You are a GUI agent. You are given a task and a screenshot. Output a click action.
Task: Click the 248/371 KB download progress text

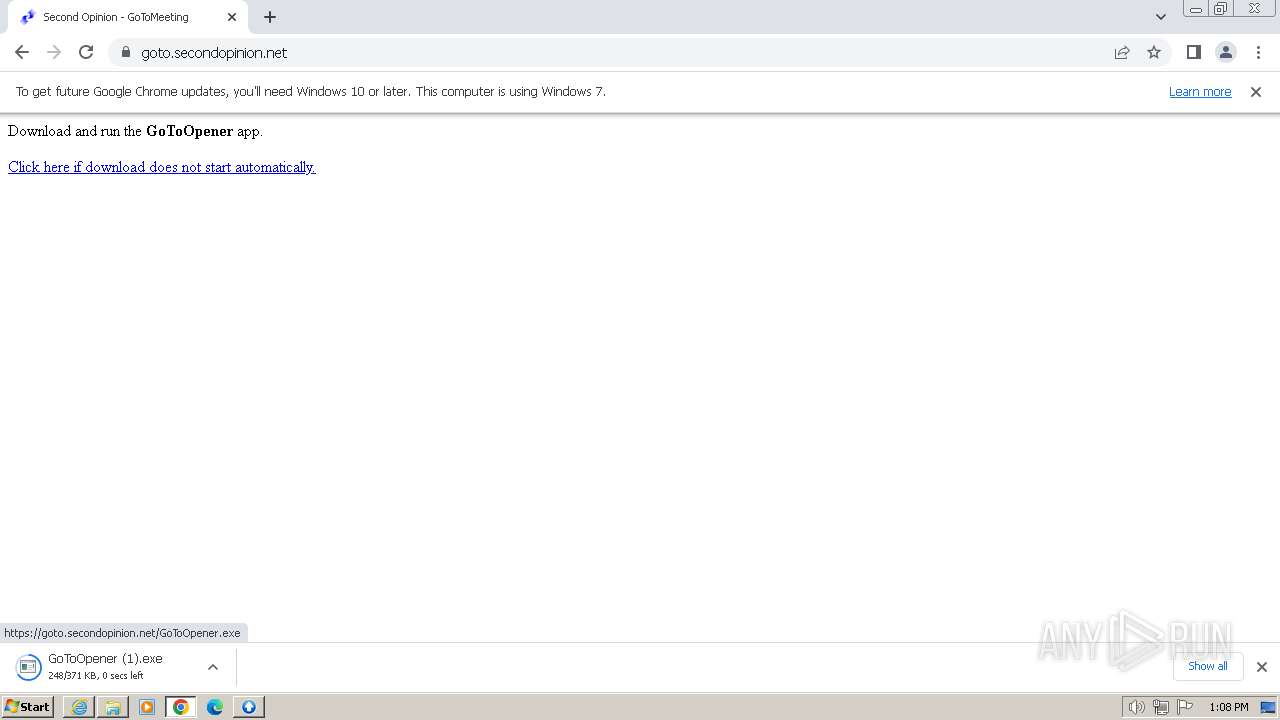[x=96, y=676]
